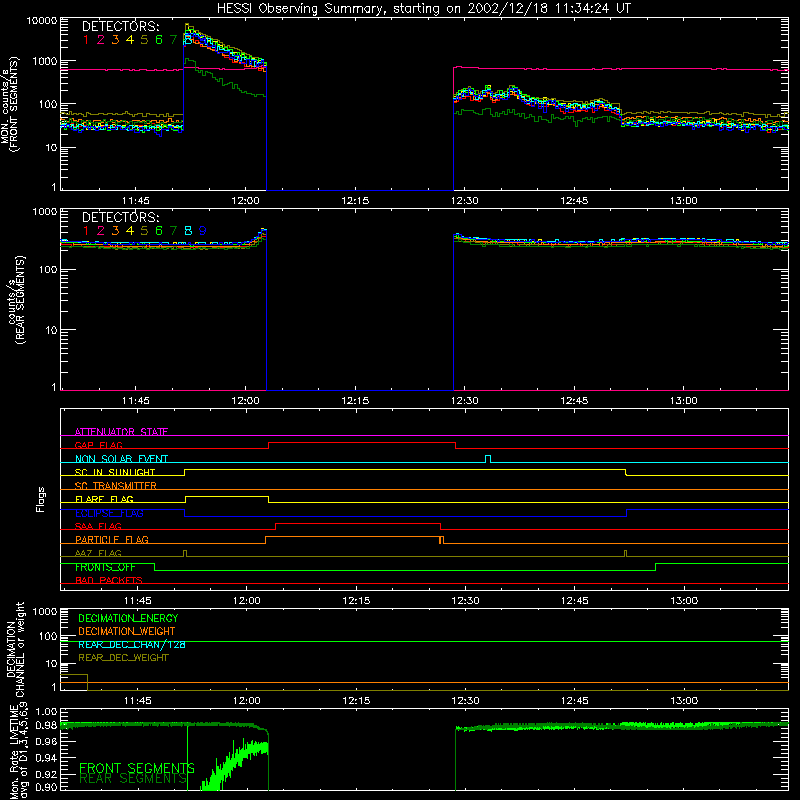Image resolution: width=800 pixels, height=800 pixels.
Task: Click the HESSI Observing Summary plot title
Action: coord(423,9)
